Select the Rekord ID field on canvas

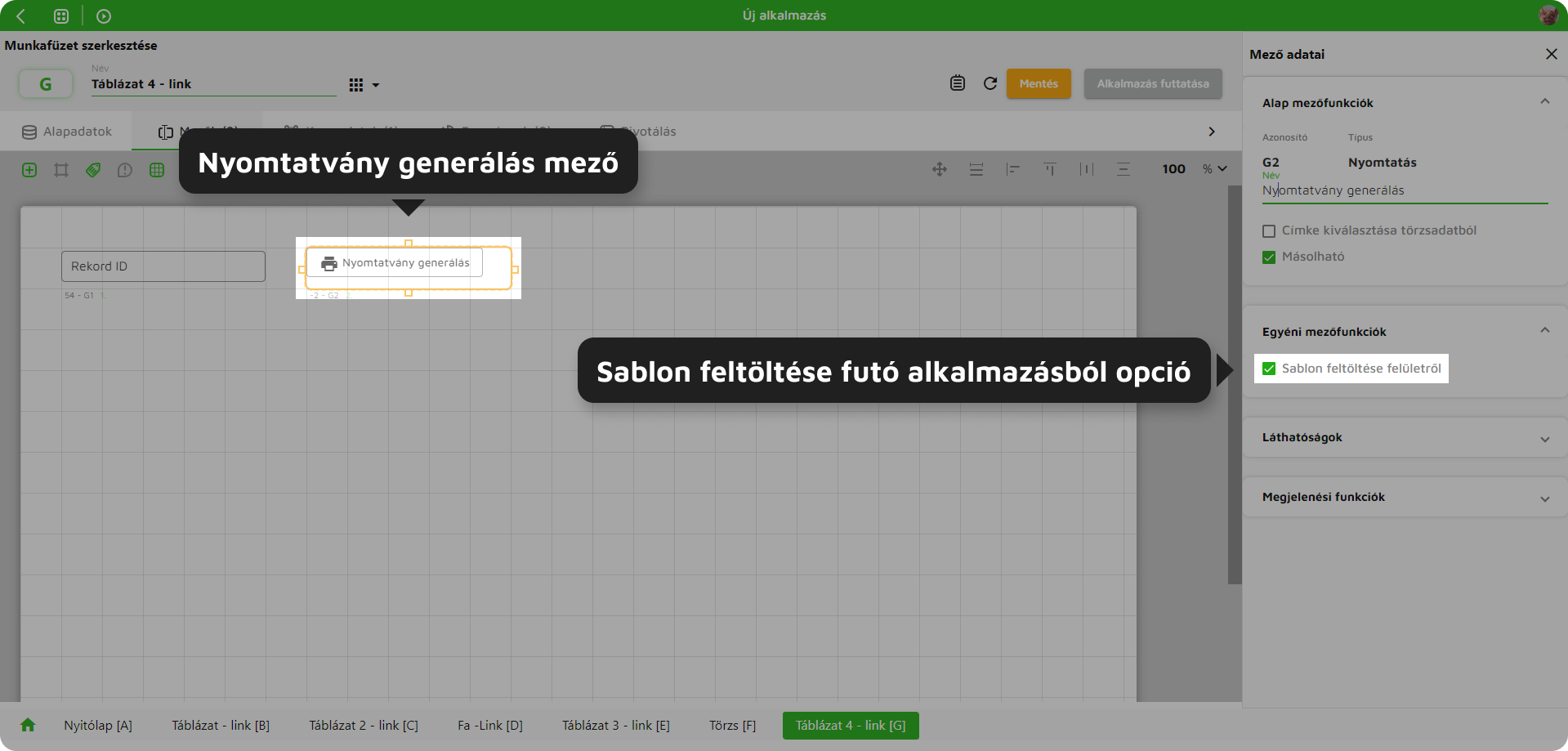(x=163, y=266)
